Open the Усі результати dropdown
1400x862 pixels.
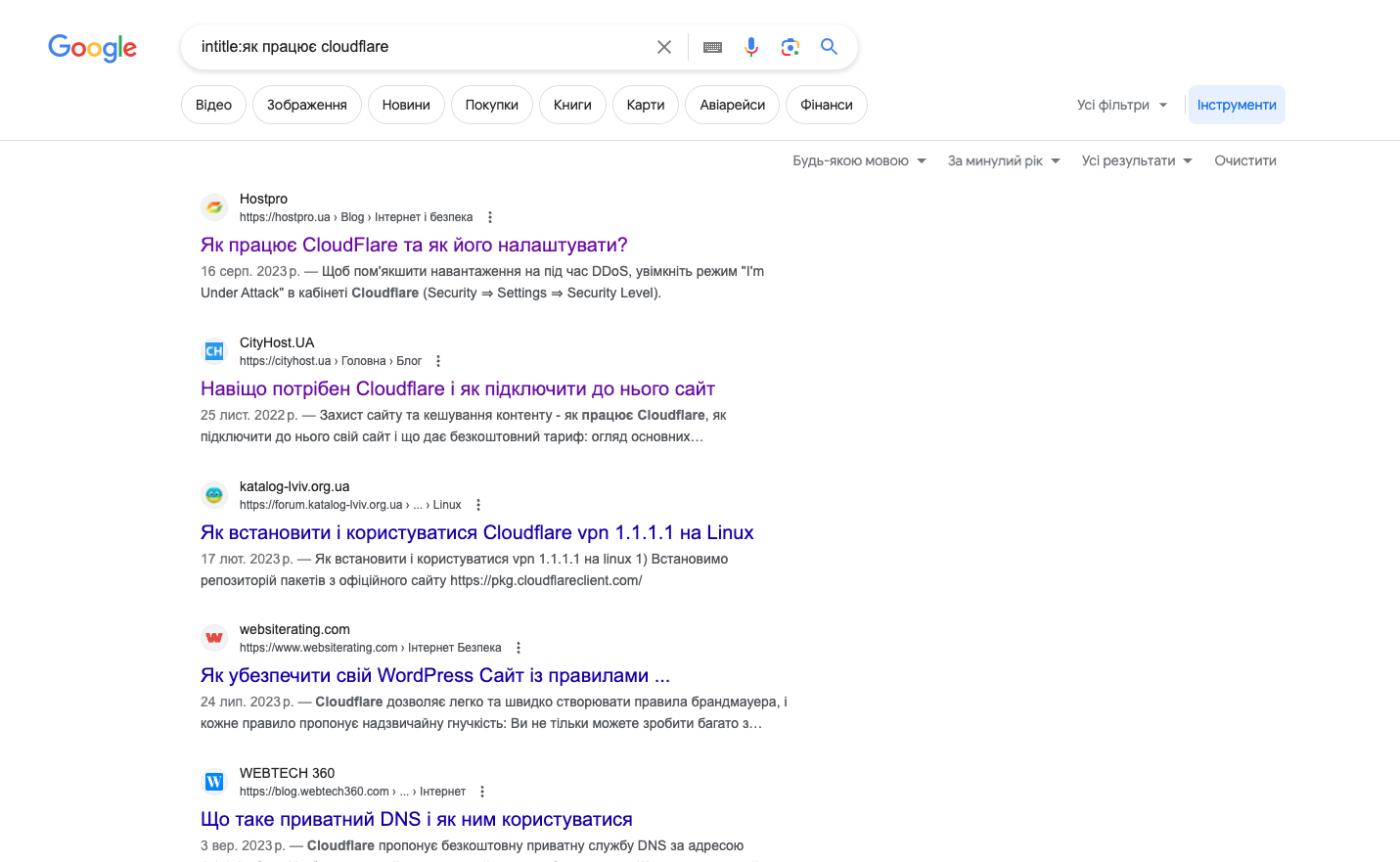click(1137, 160)
